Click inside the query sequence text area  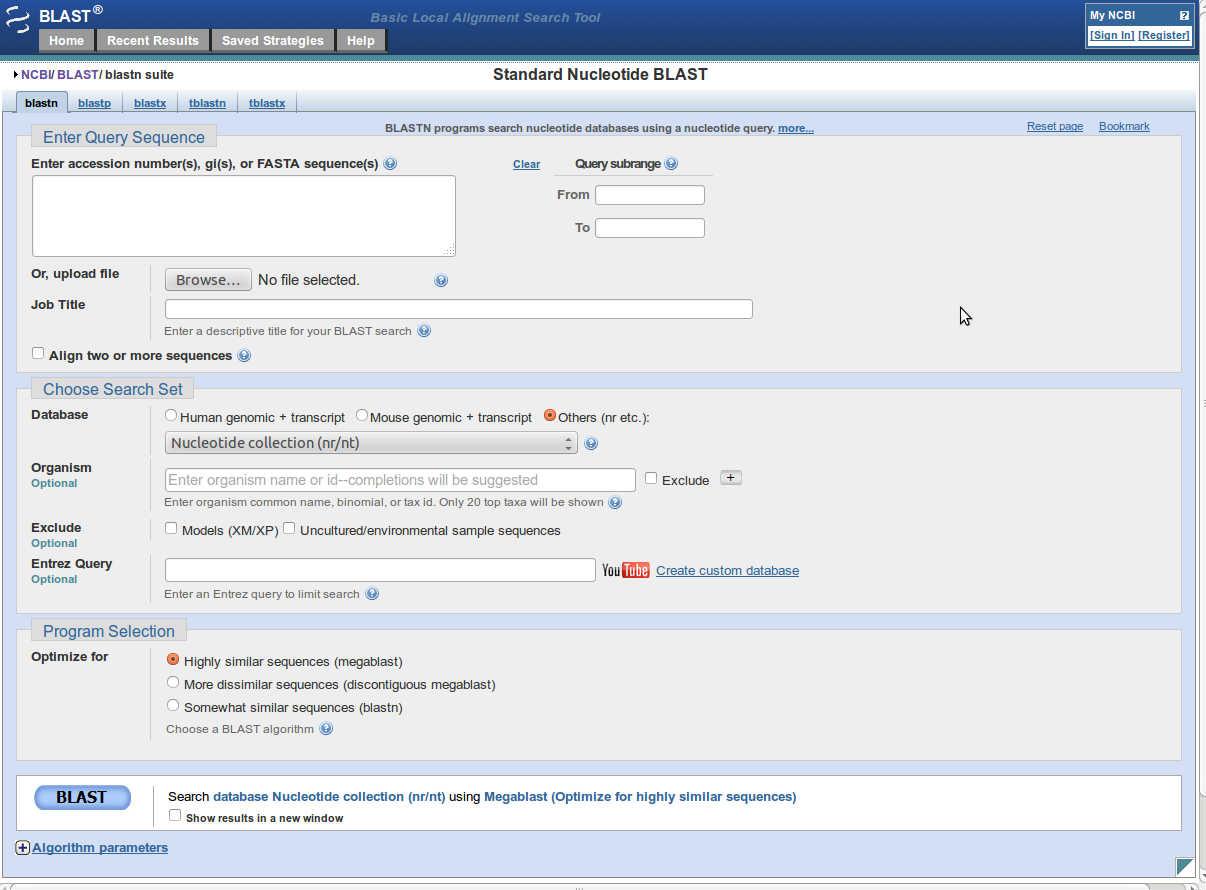(x=244, y=216)
